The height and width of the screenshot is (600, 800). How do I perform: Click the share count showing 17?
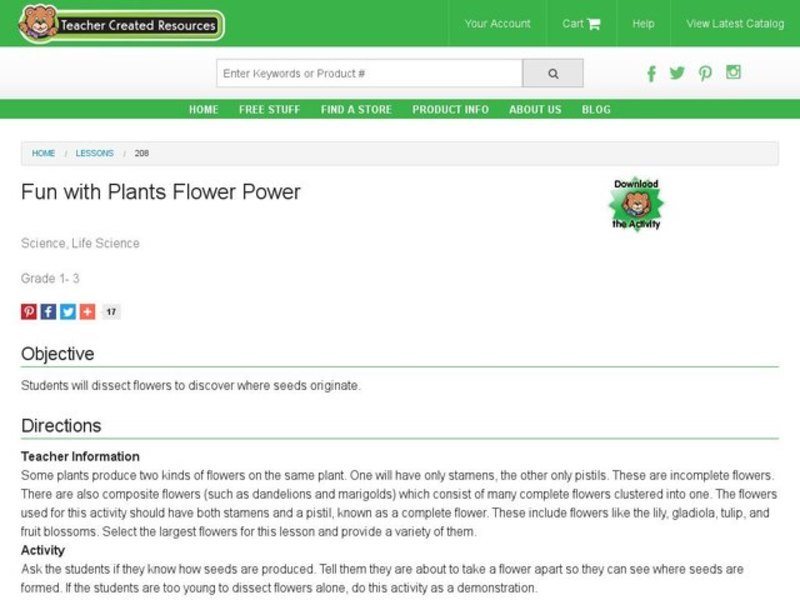click(x=111, y=311)
